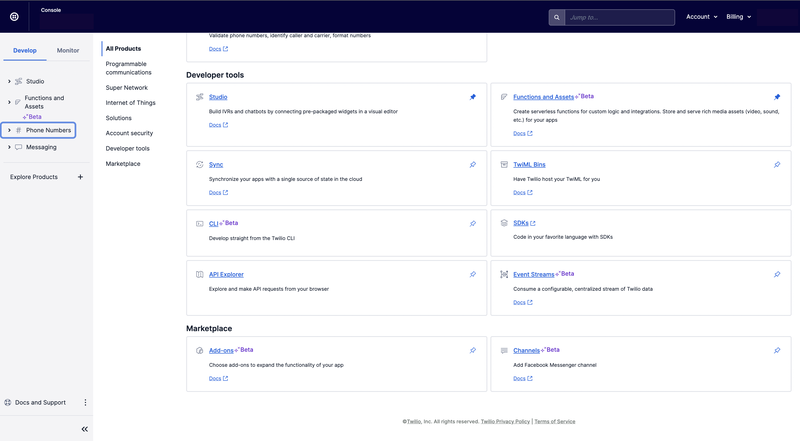Open the SDKs external link

[x=524, y=223]
